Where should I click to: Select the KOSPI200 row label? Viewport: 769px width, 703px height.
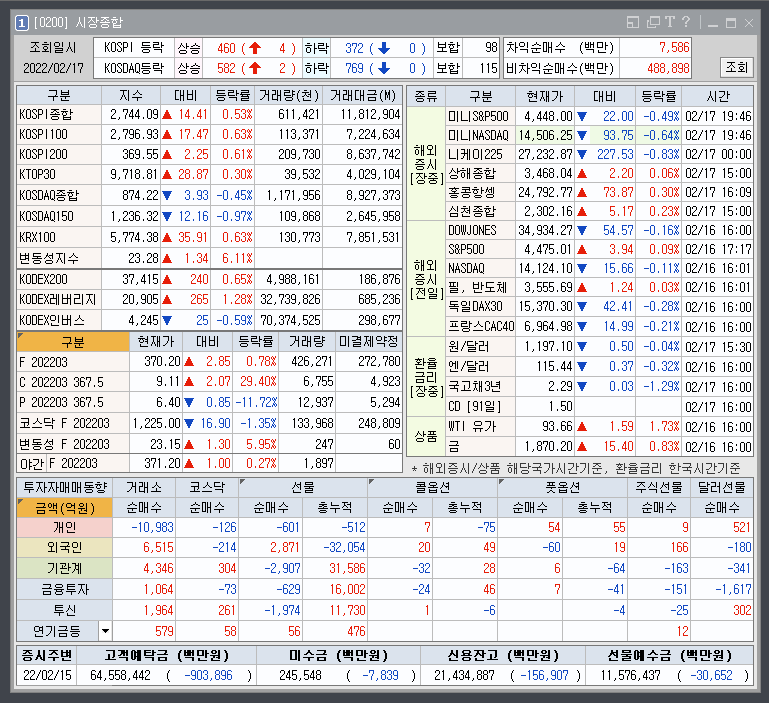(x=59, y=155)
